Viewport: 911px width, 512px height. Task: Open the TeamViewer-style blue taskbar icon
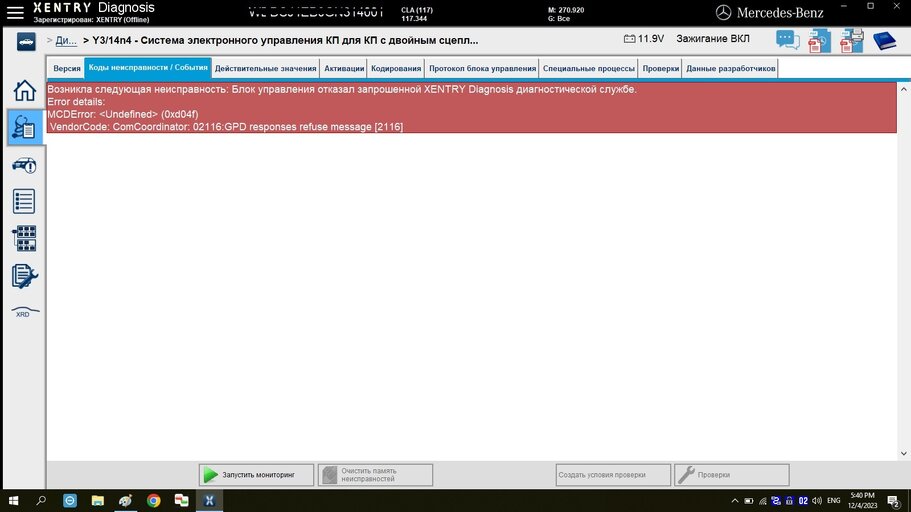70,500
